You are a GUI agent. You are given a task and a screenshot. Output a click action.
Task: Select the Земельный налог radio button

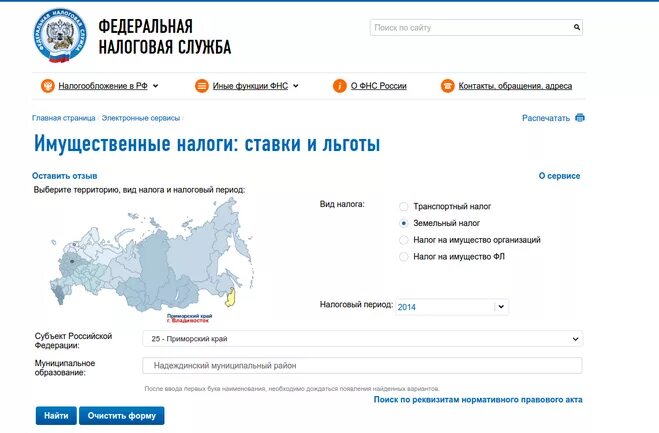point(403,223)
